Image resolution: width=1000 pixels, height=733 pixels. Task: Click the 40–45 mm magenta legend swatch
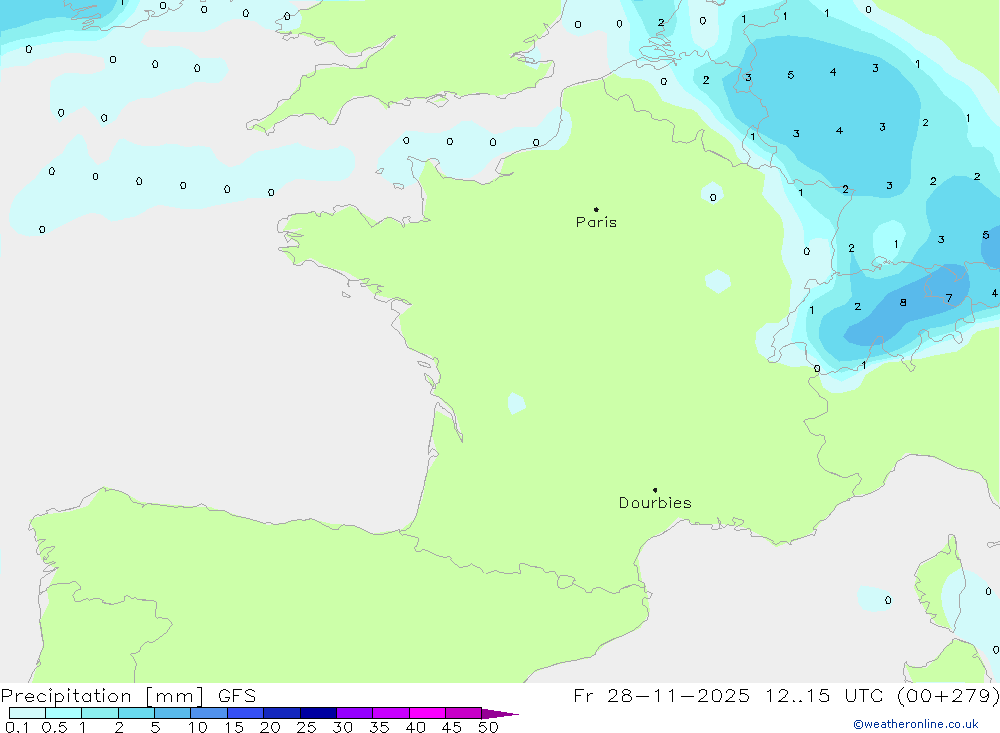tap(427, 713)
